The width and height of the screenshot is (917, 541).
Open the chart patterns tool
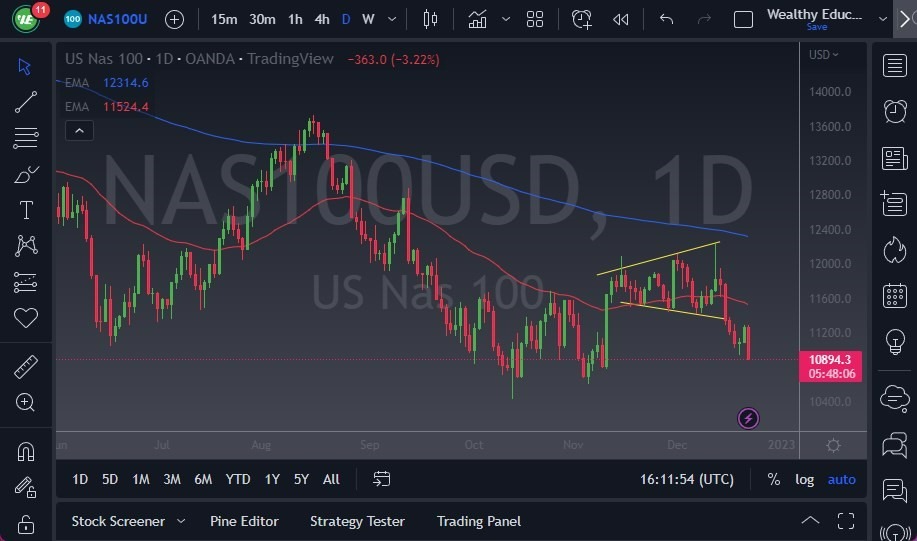pyautogui.click(x=26, y=246)
